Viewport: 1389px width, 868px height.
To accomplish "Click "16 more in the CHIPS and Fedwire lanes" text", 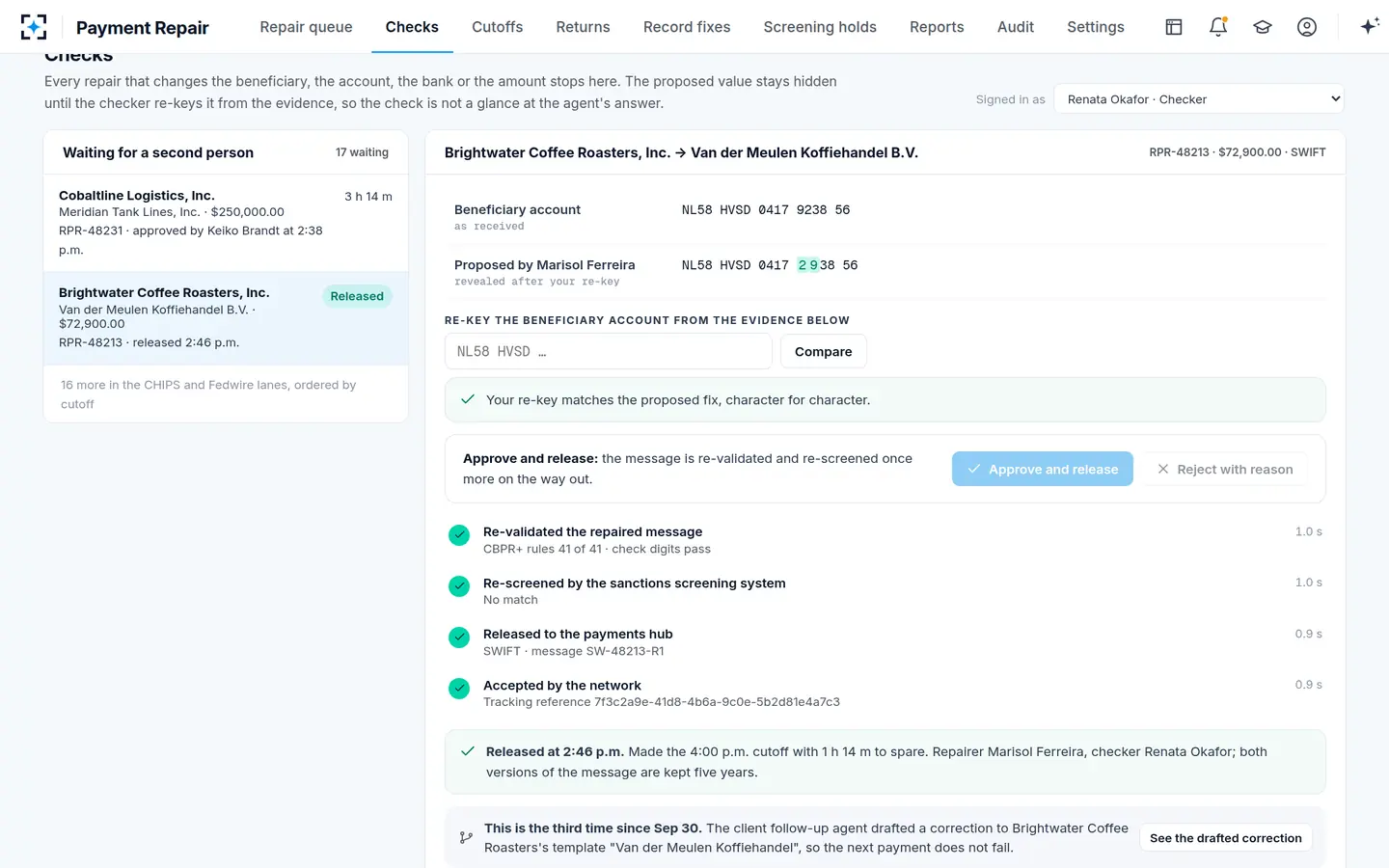I will [208, 394].
